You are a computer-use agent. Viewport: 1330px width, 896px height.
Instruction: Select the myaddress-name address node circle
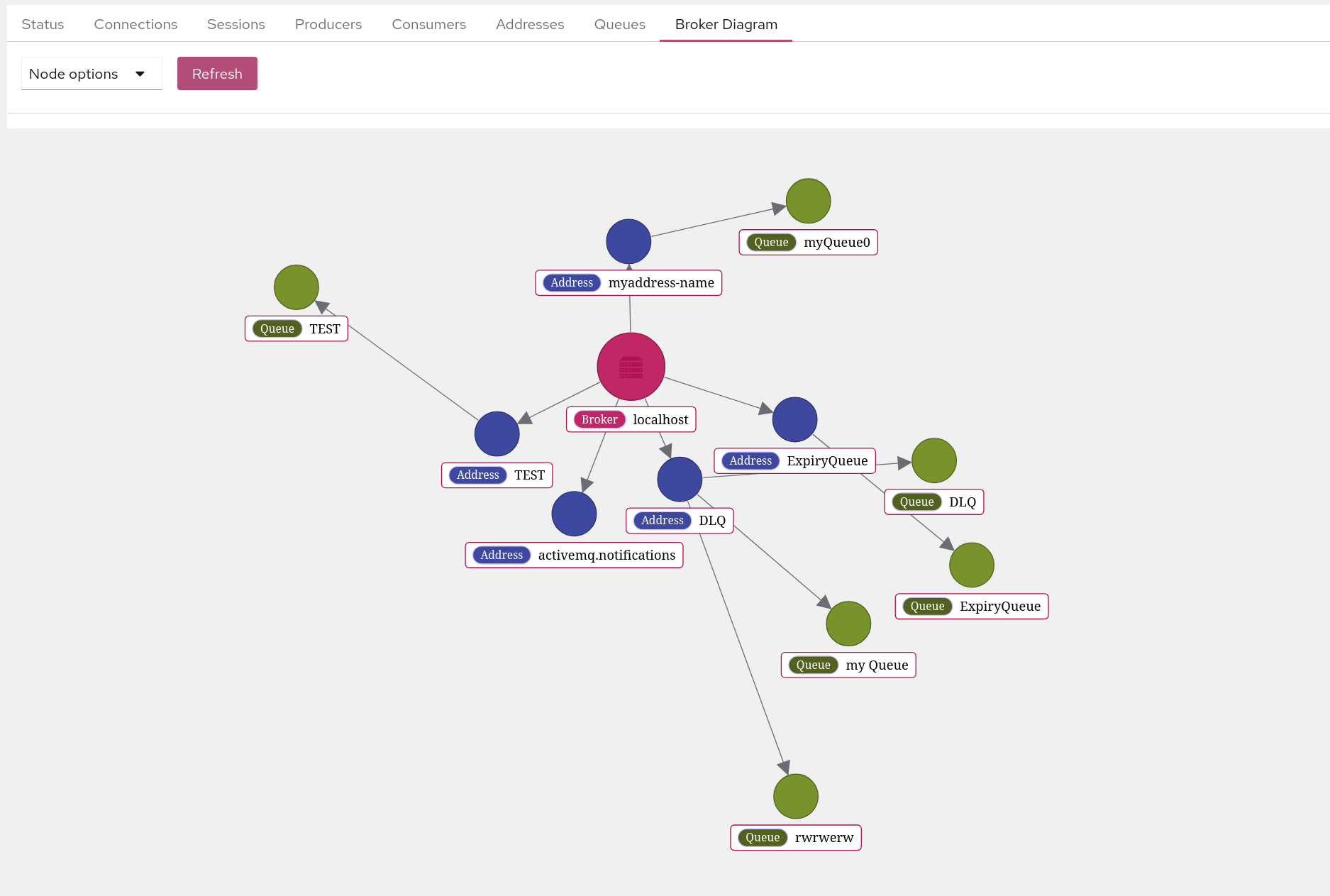point(628,241)
